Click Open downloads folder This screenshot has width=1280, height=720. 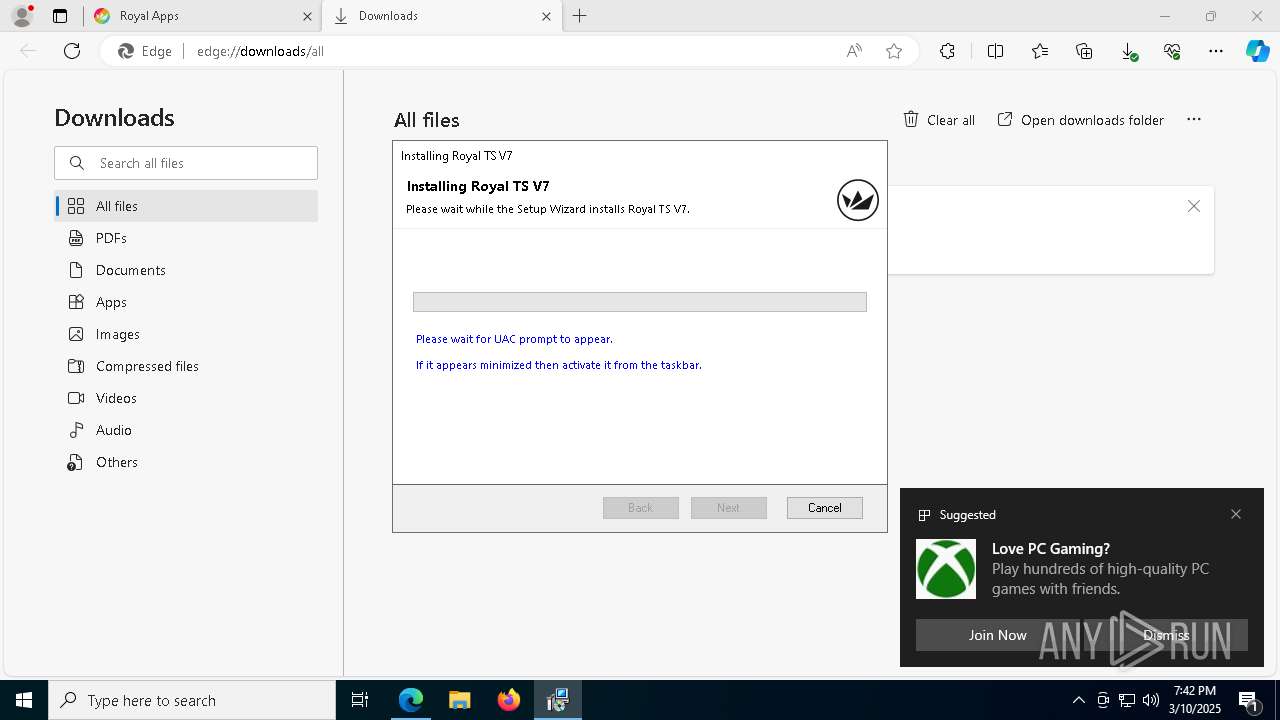pos(1081,120)
